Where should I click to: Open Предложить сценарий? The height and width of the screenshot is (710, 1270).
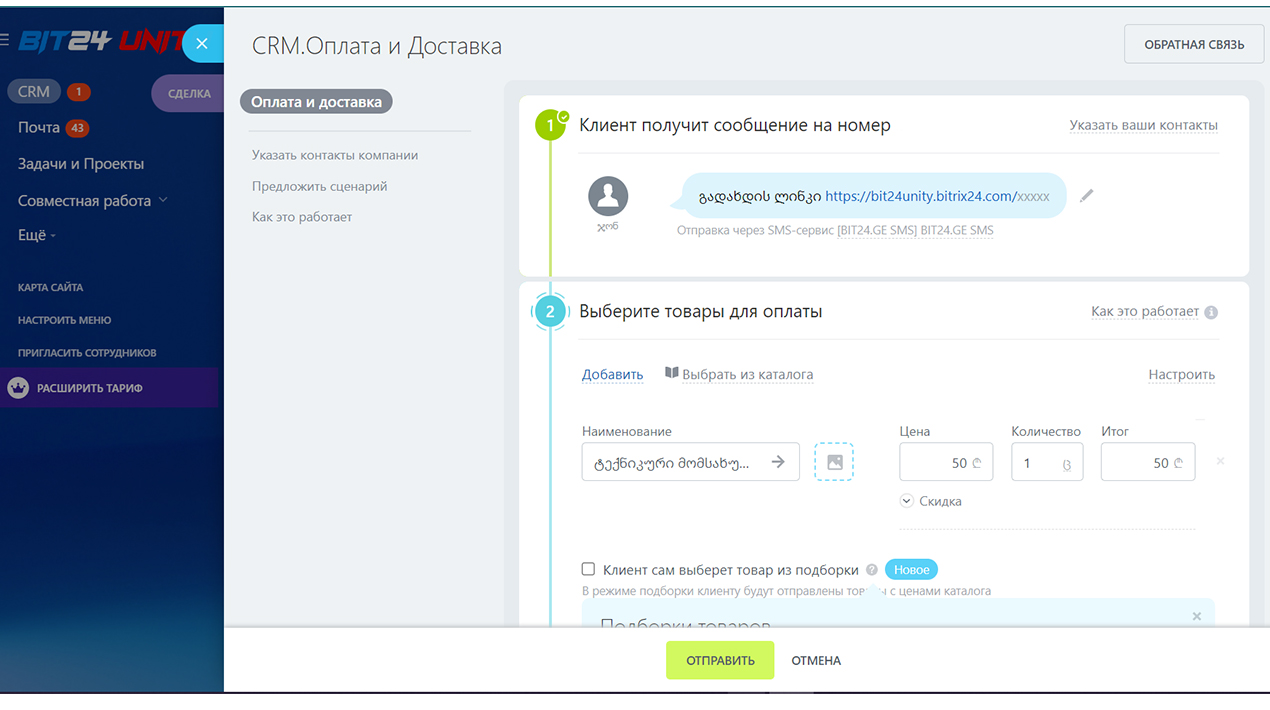[x=320, y=186]
